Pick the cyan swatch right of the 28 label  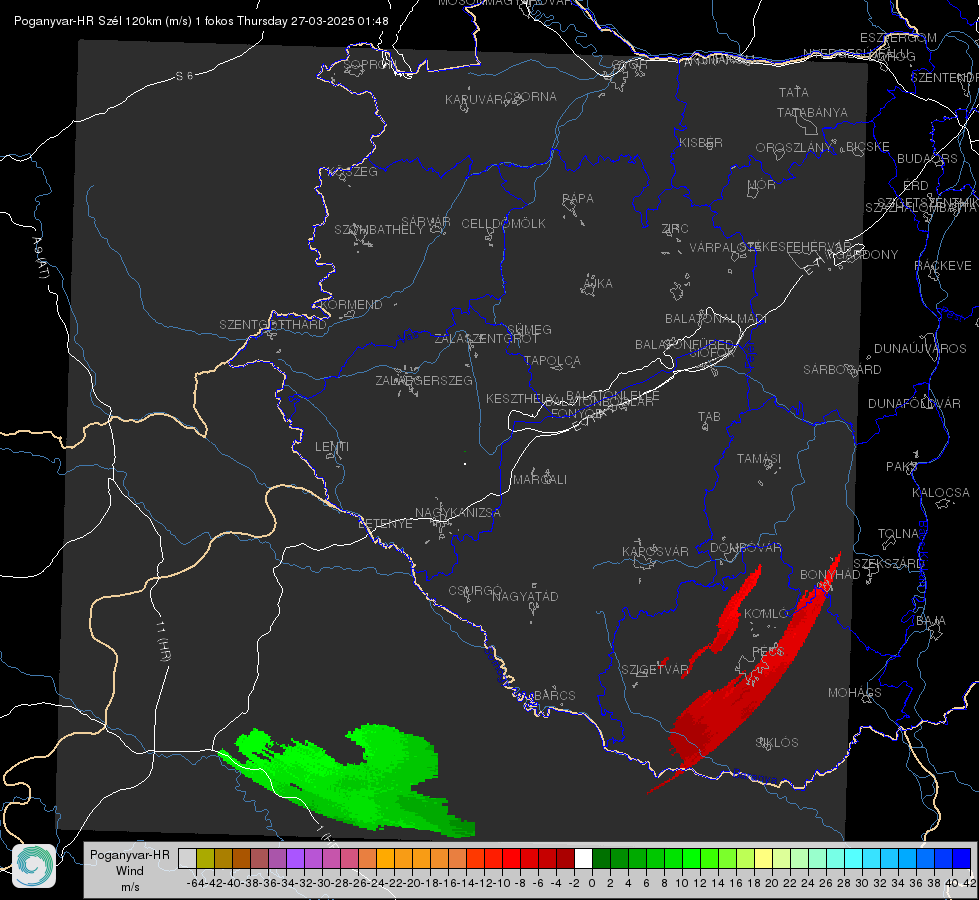click(853, 858)
